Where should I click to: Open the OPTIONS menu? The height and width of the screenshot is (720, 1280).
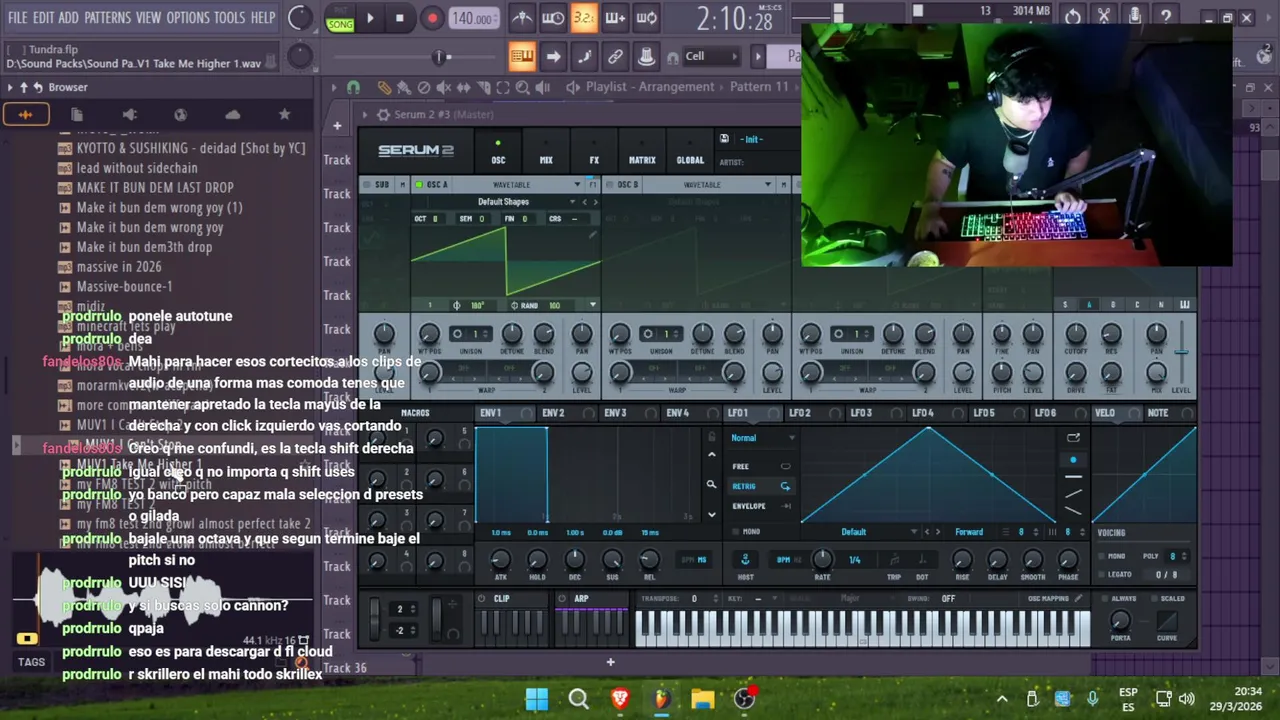188,18
